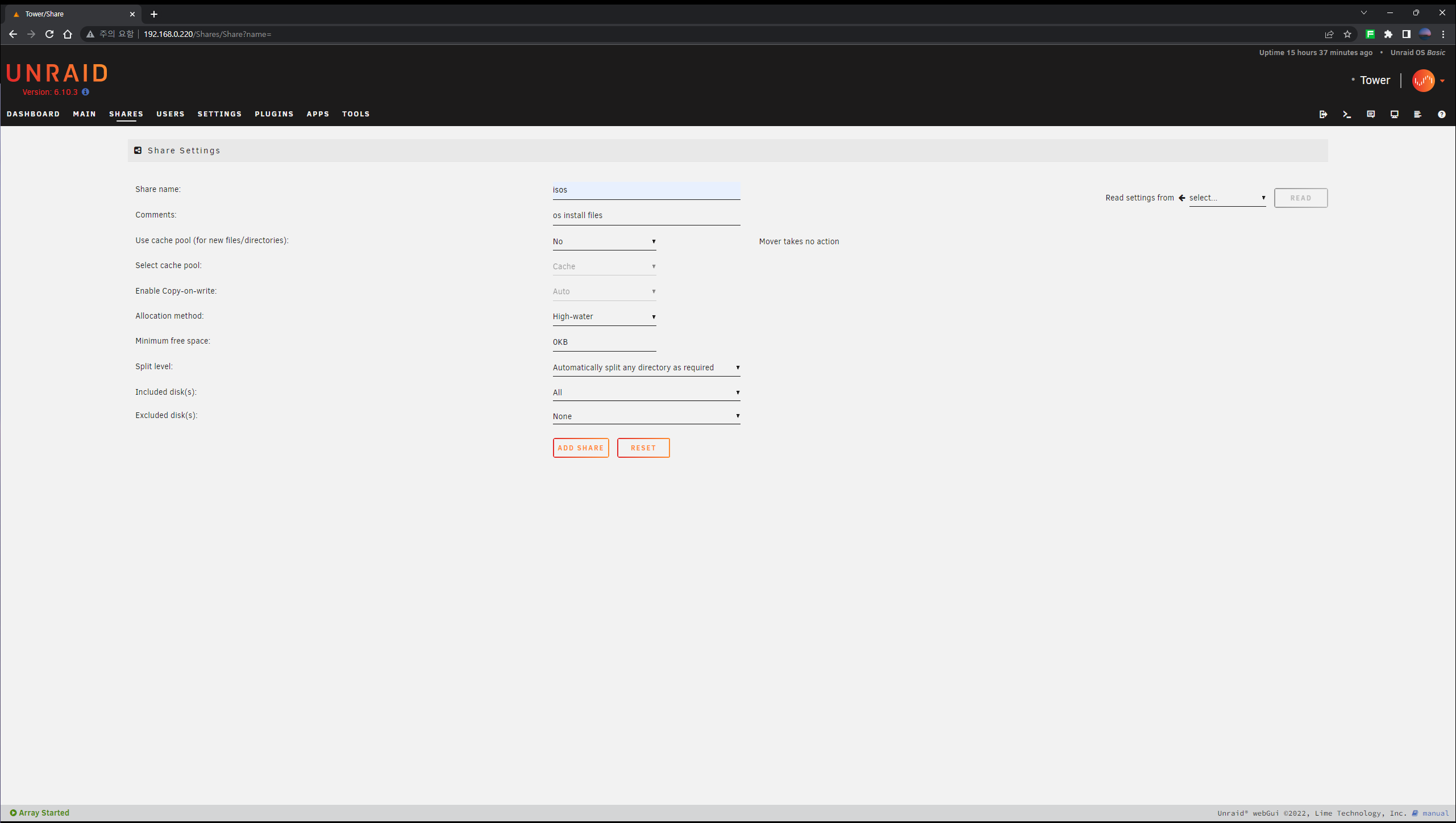Viewport: 1456px width, 823px height.
Task: Toggle the Help question-mark icon
Action: (x=1441, y=114)
